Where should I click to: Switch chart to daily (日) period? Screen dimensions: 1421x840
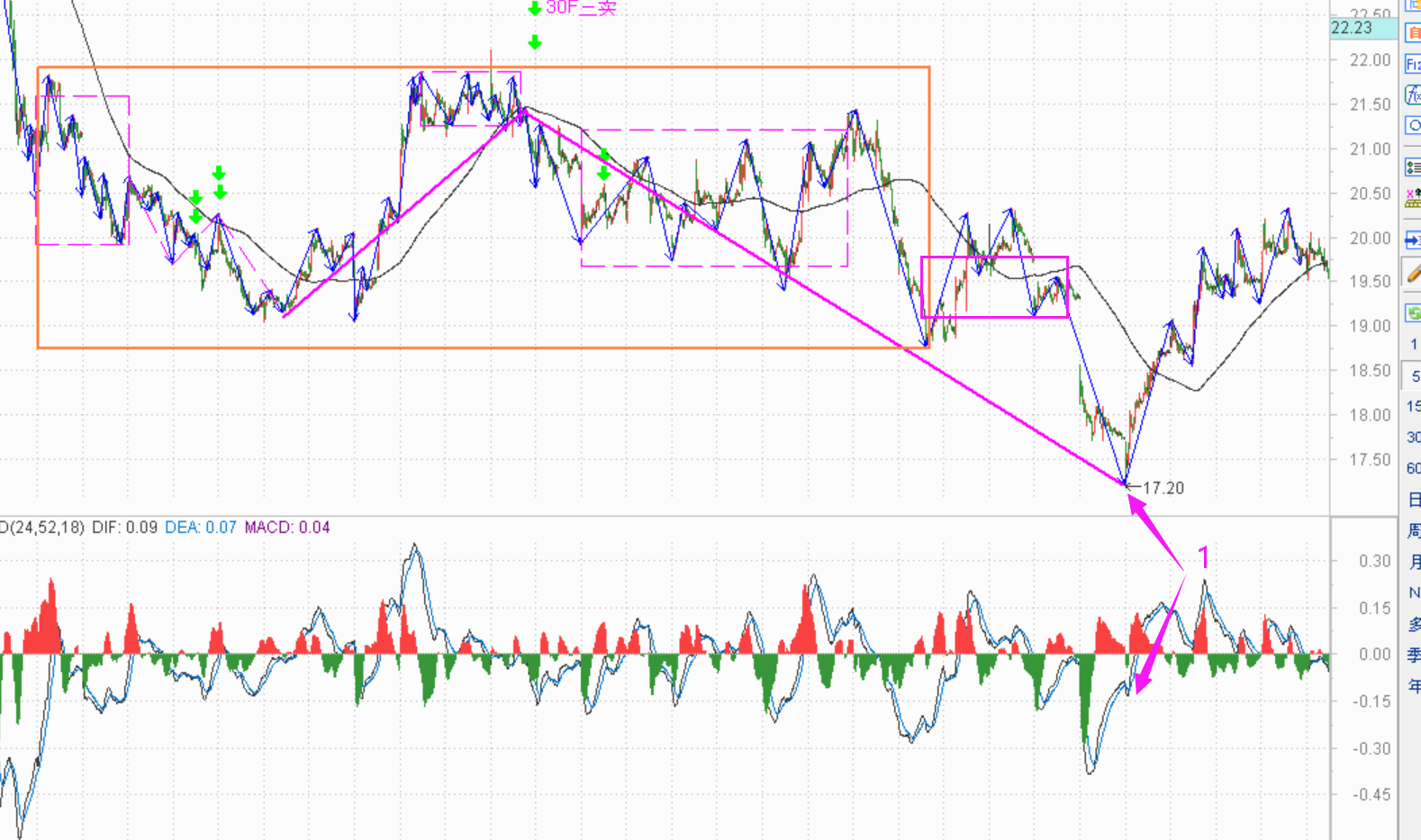coord(1414,500)
